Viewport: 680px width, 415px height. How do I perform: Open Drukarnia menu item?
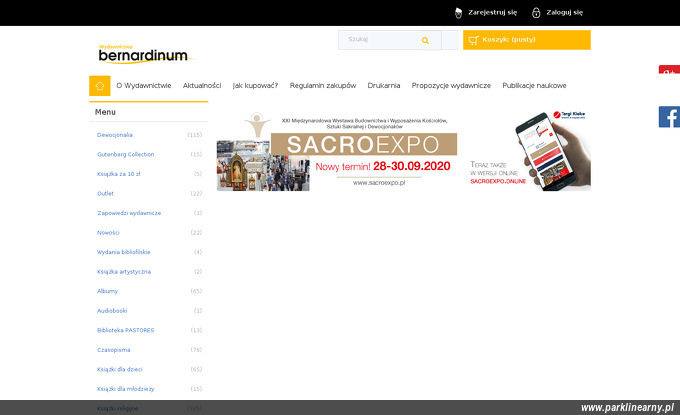384,86
